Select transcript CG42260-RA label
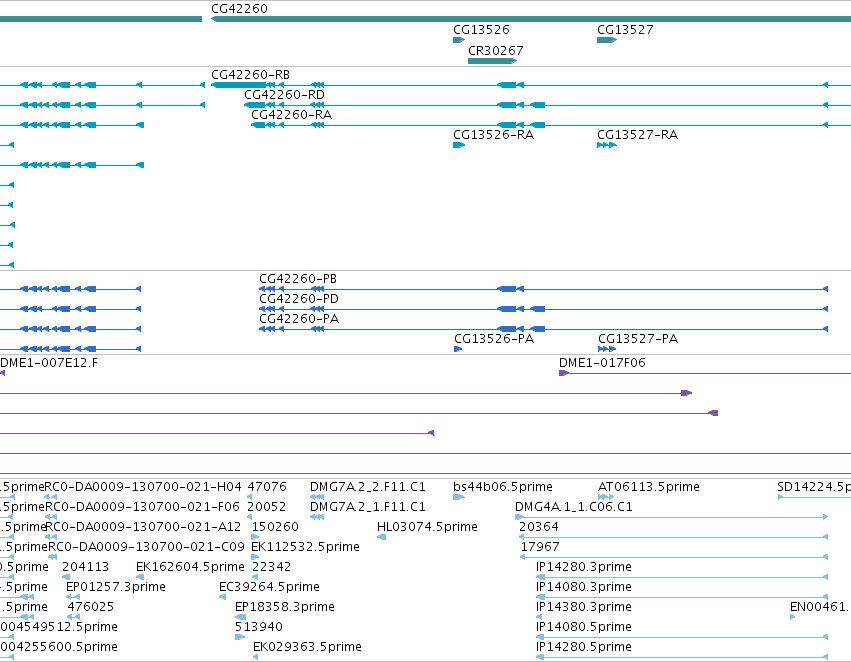Image resolution: width=851 pixels, height=662 pixels. tap(291, 115)
